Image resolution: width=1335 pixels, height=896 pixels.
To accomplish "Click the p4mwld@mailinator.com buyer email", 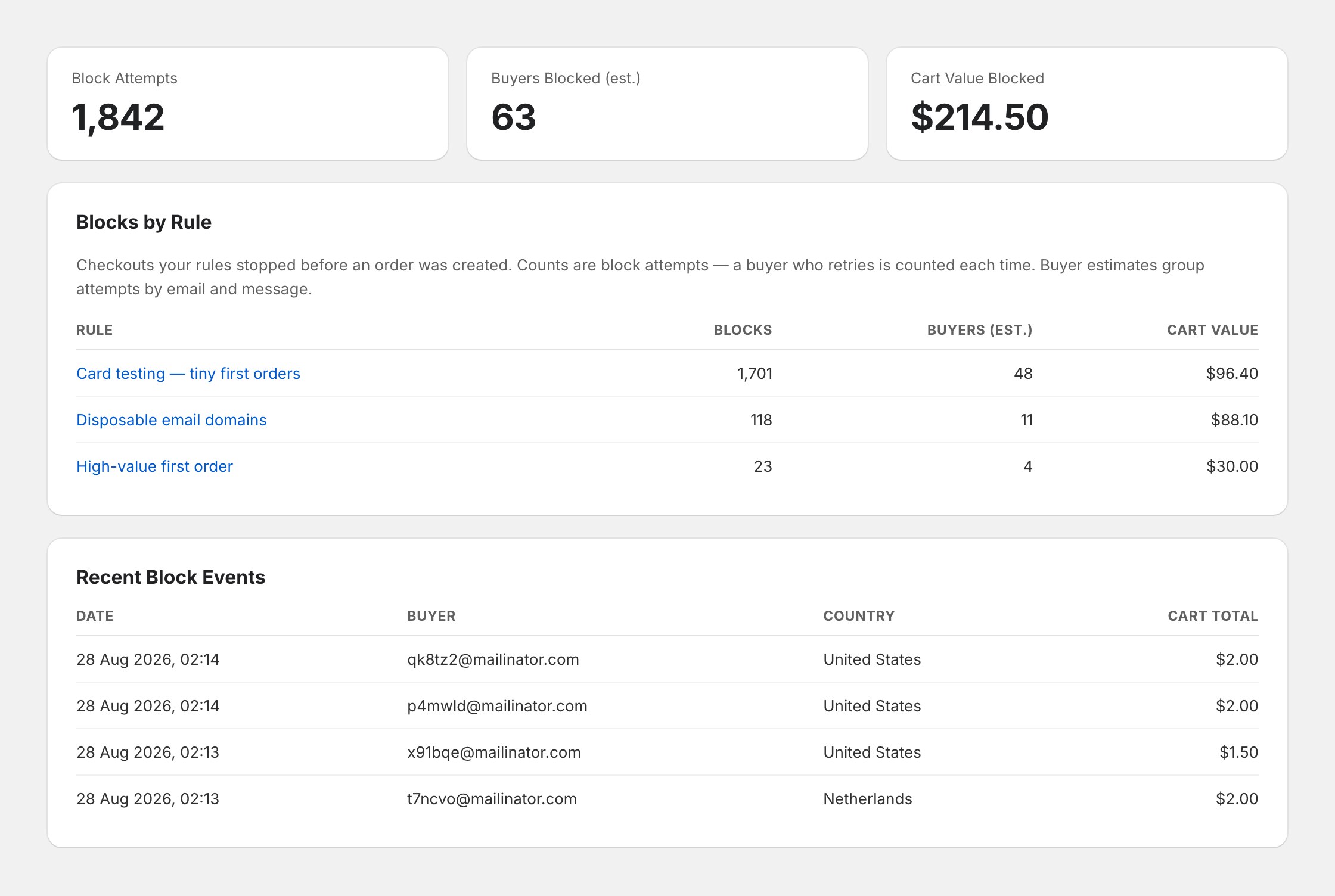I will coord(497,706).
